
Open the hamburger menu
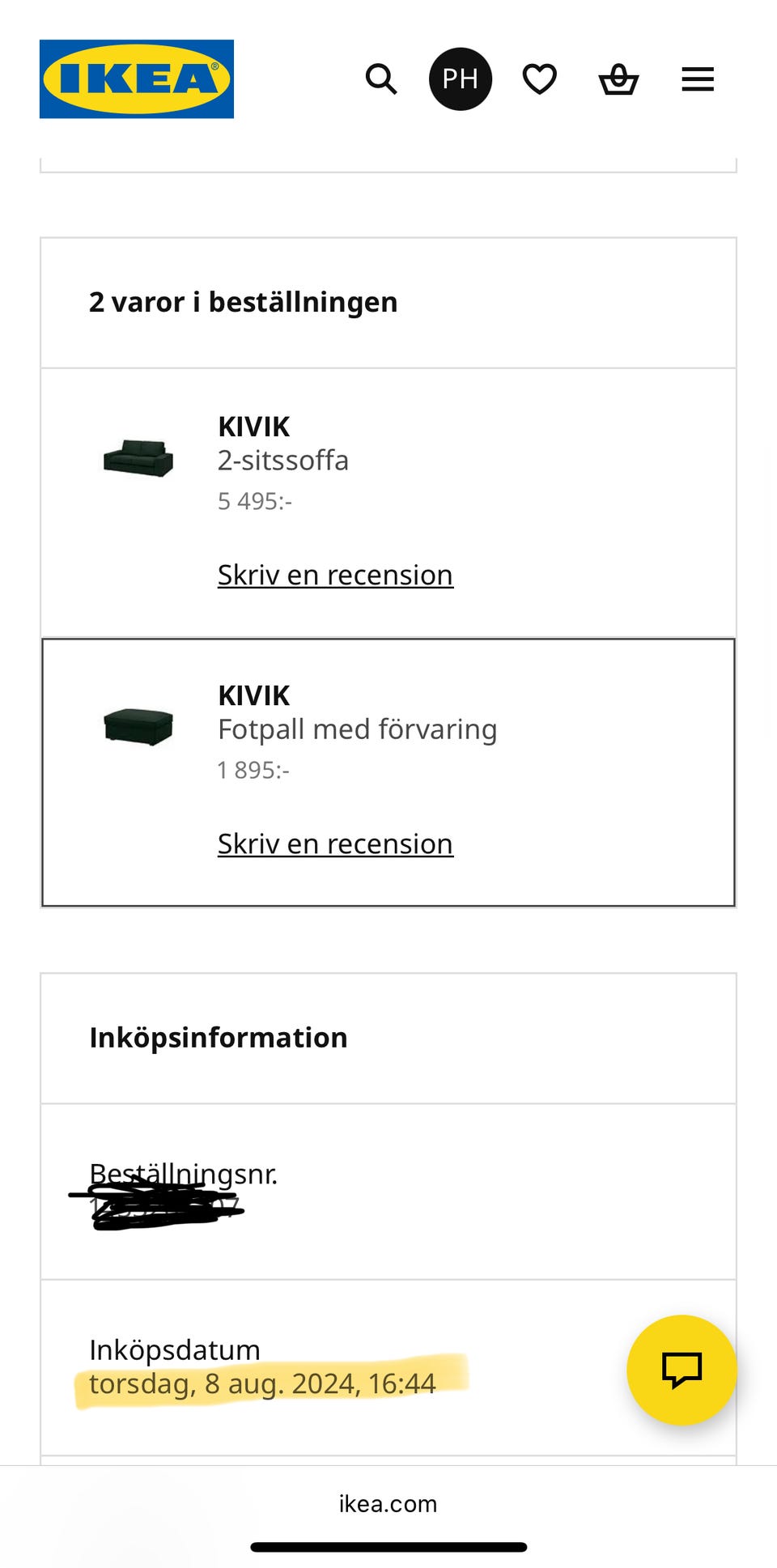tap(698, 79)
